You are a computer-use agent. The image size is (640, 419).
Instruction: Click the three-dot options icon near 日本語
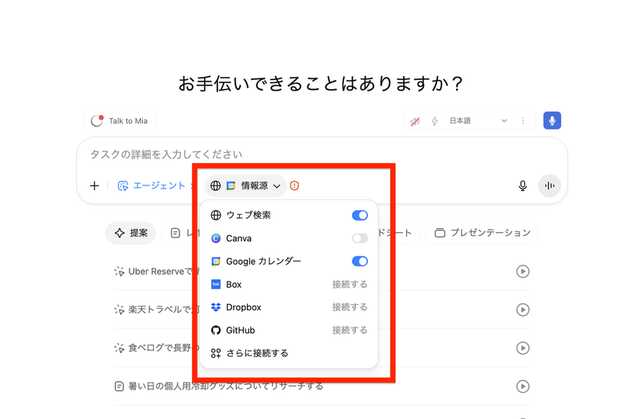click(x=522, y=121)
